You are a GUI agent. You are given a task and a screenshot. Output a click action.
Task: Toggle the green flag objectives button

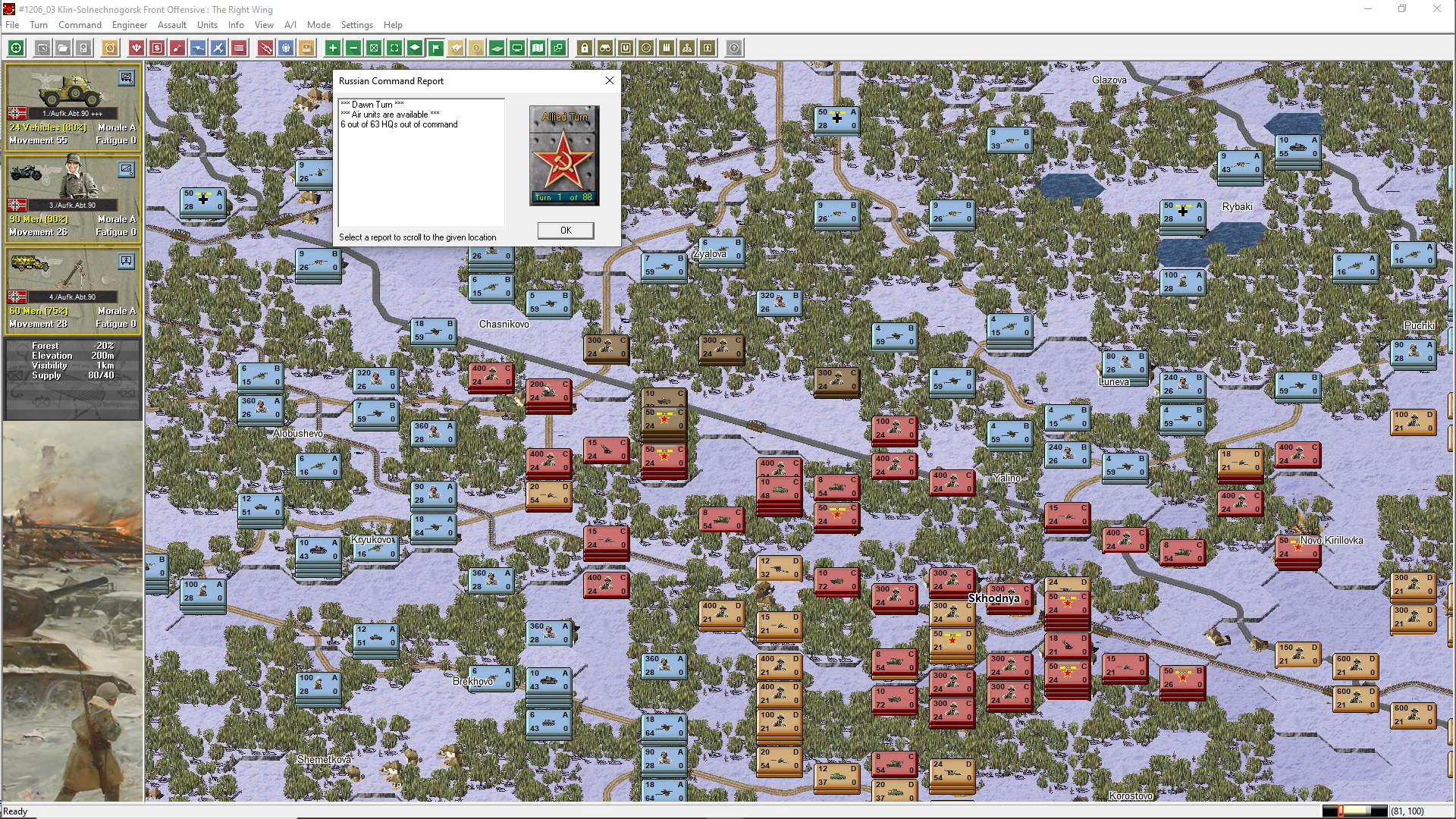(x=435, y=48)
